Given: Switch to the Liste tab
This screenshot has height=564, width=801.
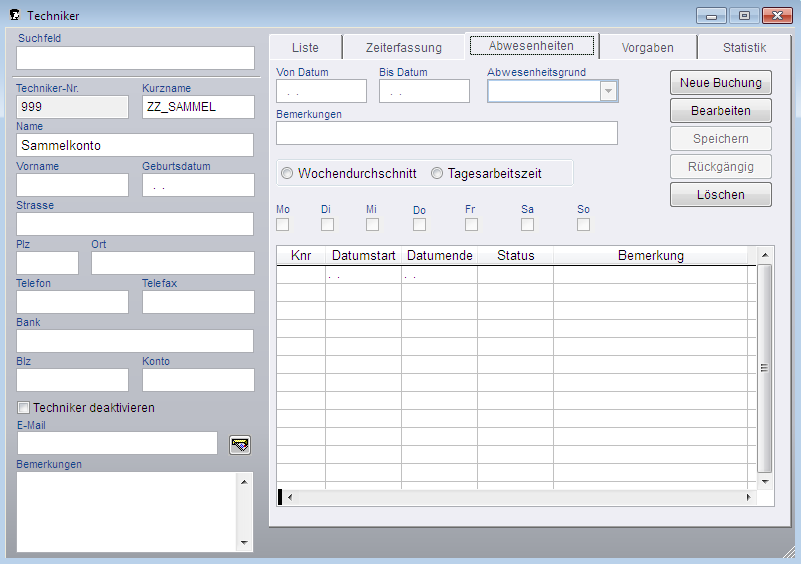Looking at the screenshot, I should coord(305,48).
